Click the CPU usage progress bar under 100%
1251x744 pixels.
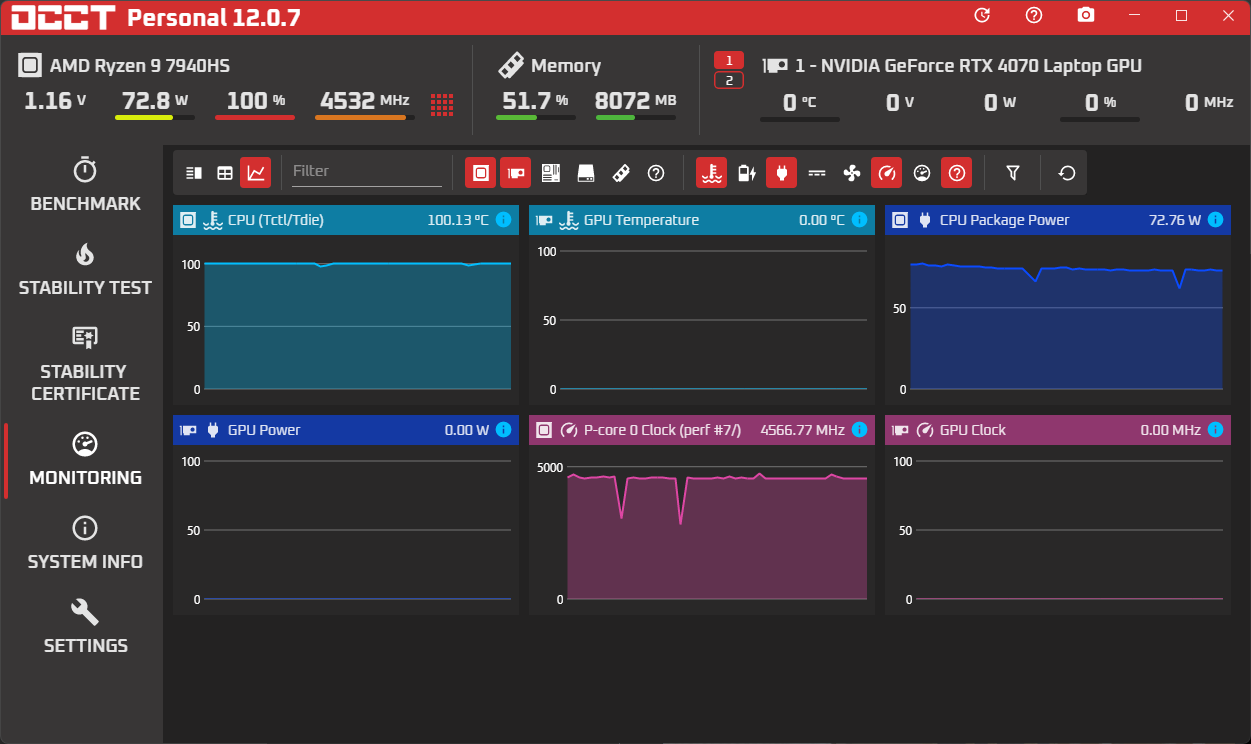(254, 116)
